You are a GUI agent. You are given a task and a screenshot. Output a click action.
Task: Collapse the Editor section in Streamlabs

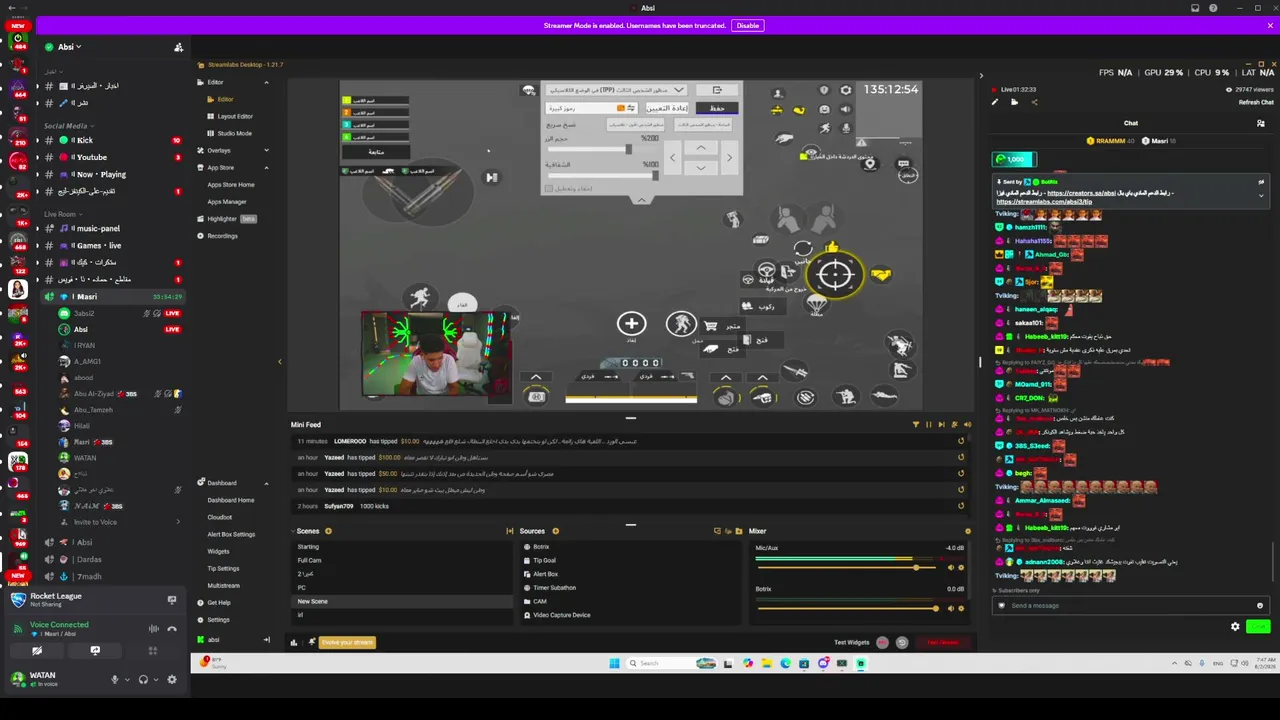tap(266, 82)
